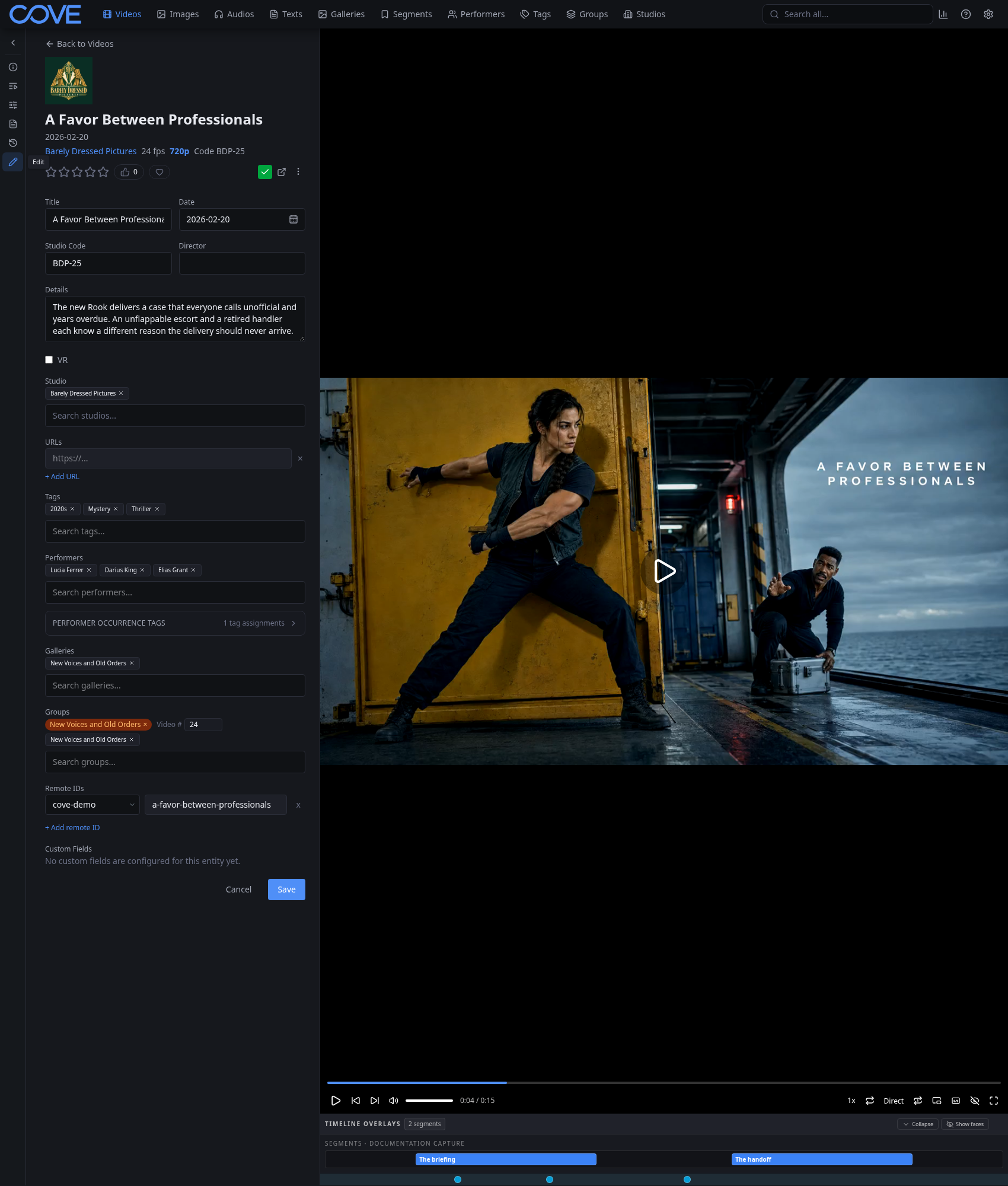
Task: Collapse the timeline overlays panel
Action: pos(918,1124)
